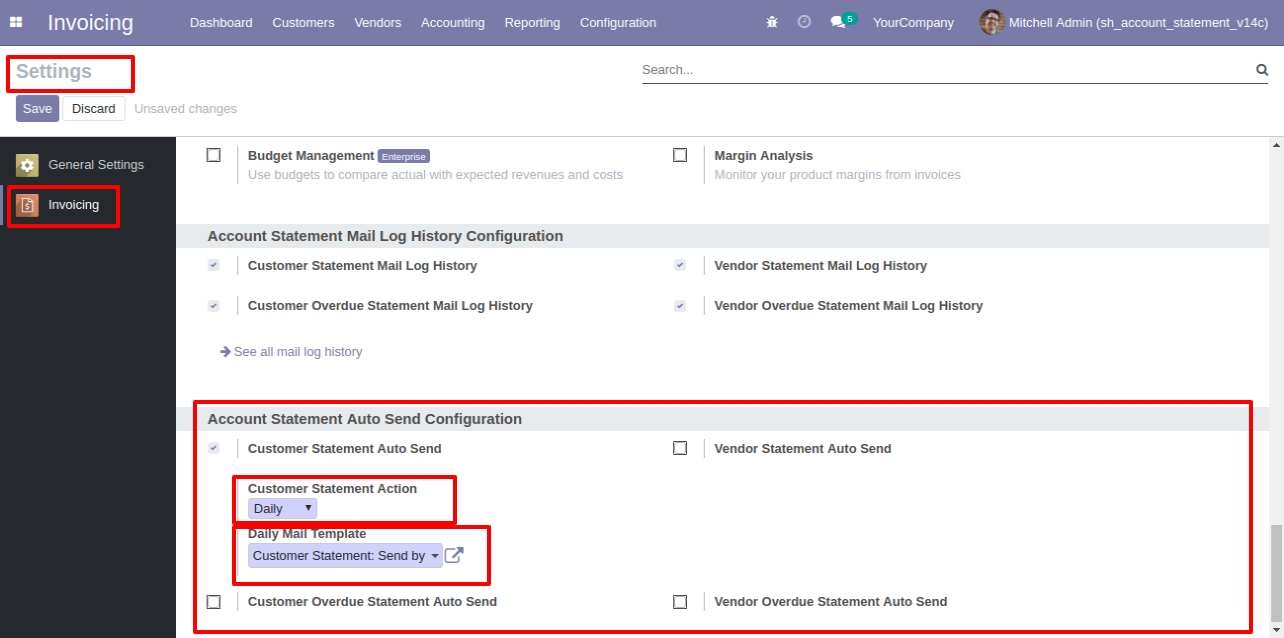Enable Customer Overdue Statement Auto Send checkbox
This screenshot has height=638, width=1284.
point(213,602)
